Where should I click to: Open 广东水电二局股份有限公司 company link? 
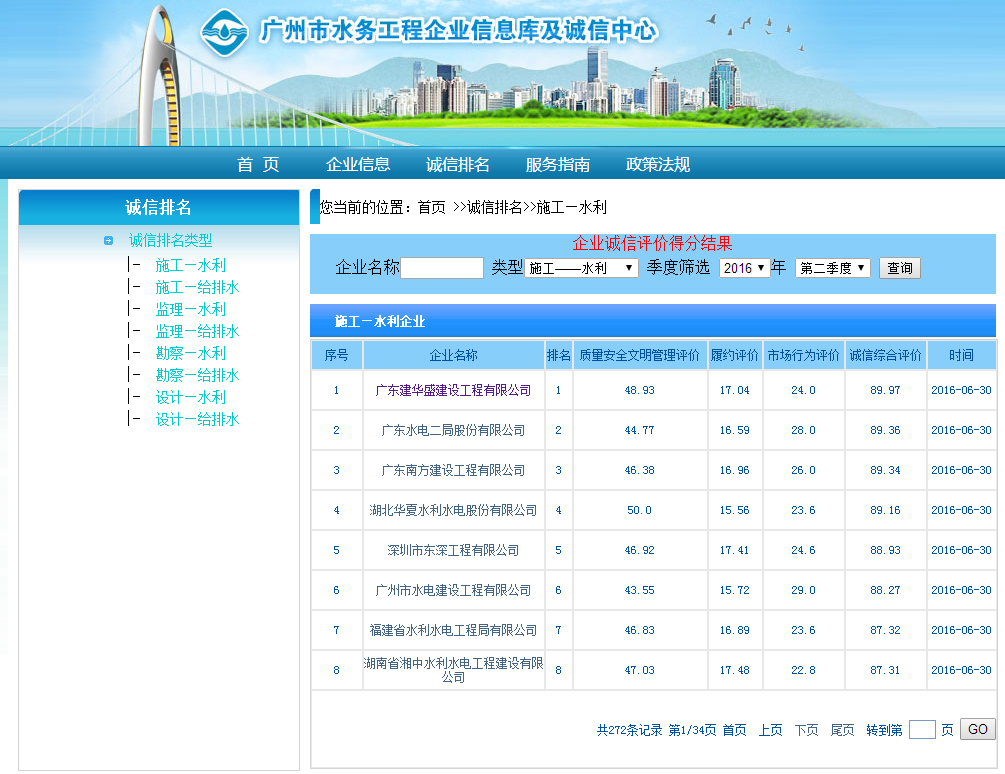[453, 431]
